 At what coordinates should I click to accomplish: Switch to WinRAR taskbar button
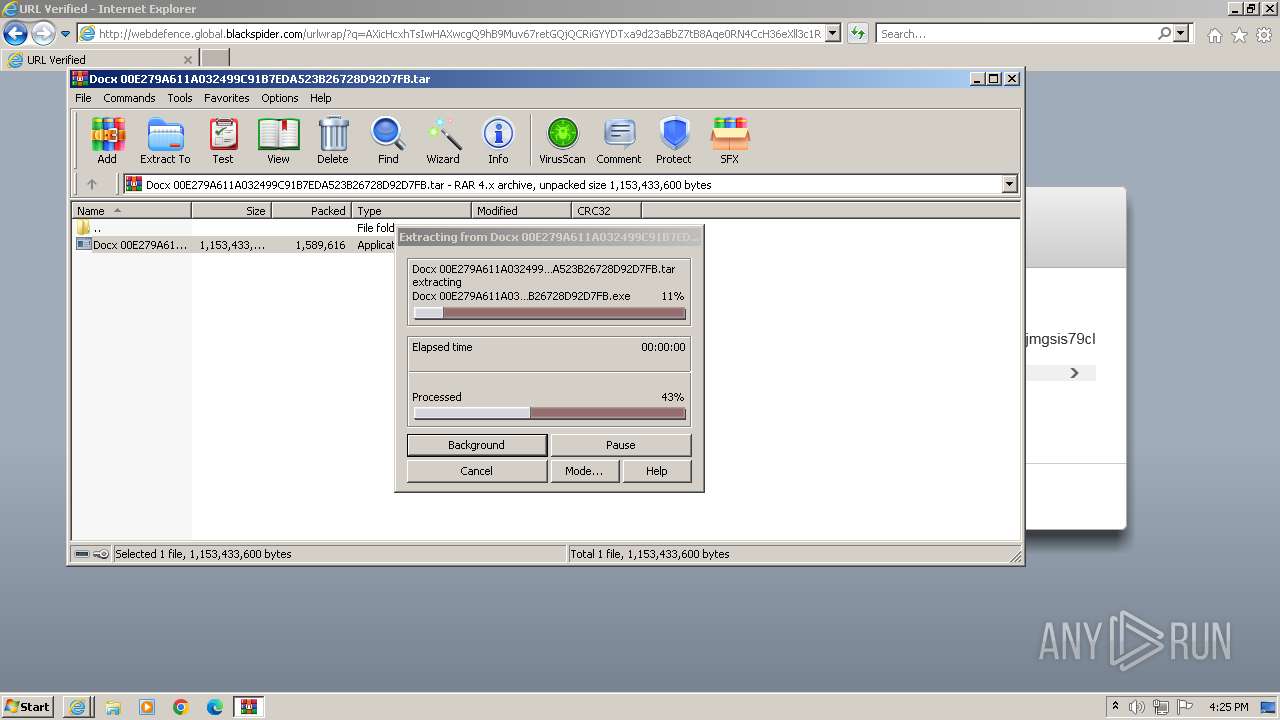[248, 707]
